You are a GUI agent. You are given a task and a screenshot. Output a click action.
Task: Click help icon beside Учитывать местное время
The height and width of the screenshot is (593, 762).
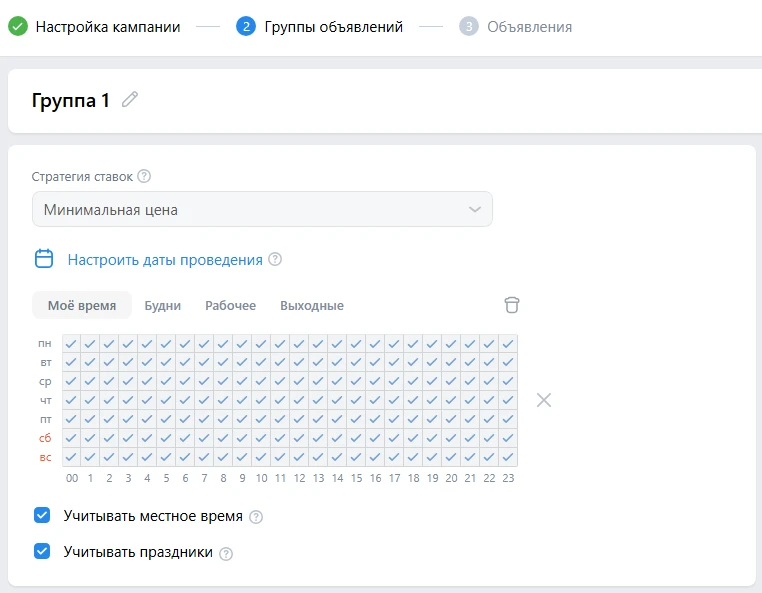pyautogui.click(x=256, y=517)
